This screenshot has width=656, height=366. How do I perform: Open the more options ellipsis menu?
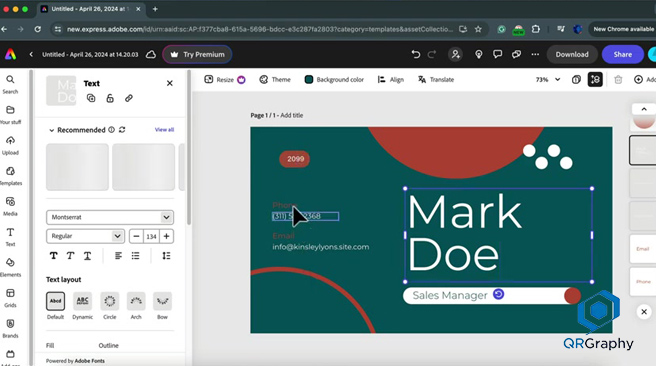pos(535,54)
